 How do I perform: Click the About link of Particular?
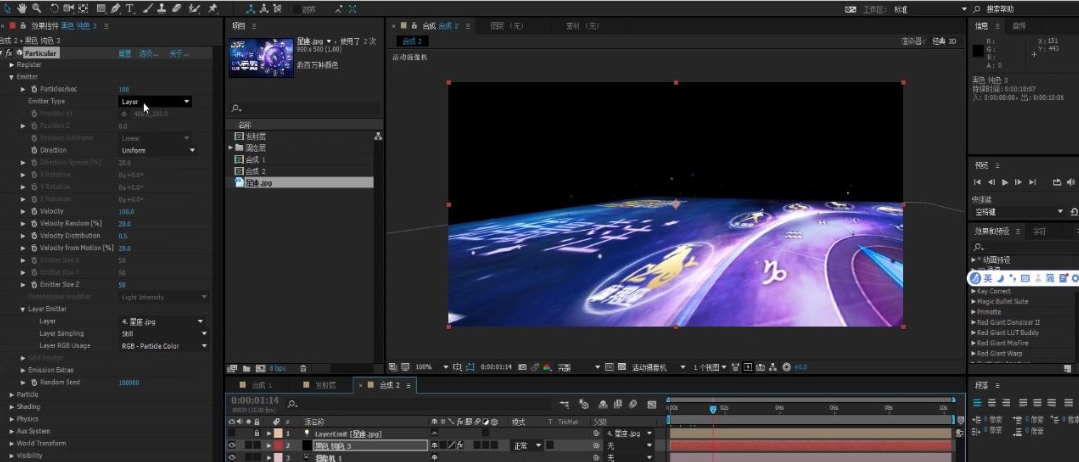point(179,53)
